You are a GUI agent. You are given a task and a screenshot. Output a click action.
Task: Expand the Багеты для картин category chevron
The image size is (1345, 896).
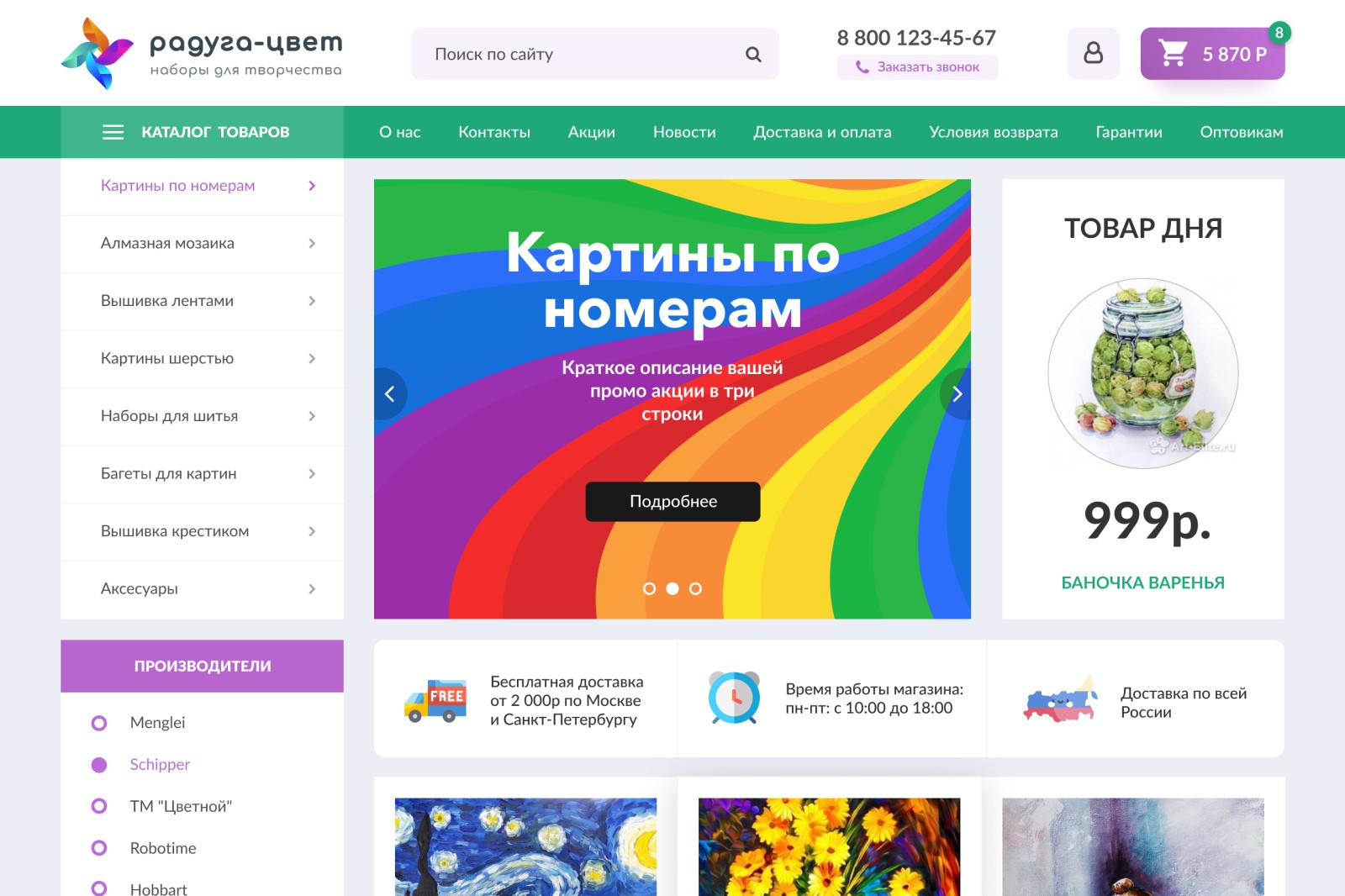coord(312,474)
